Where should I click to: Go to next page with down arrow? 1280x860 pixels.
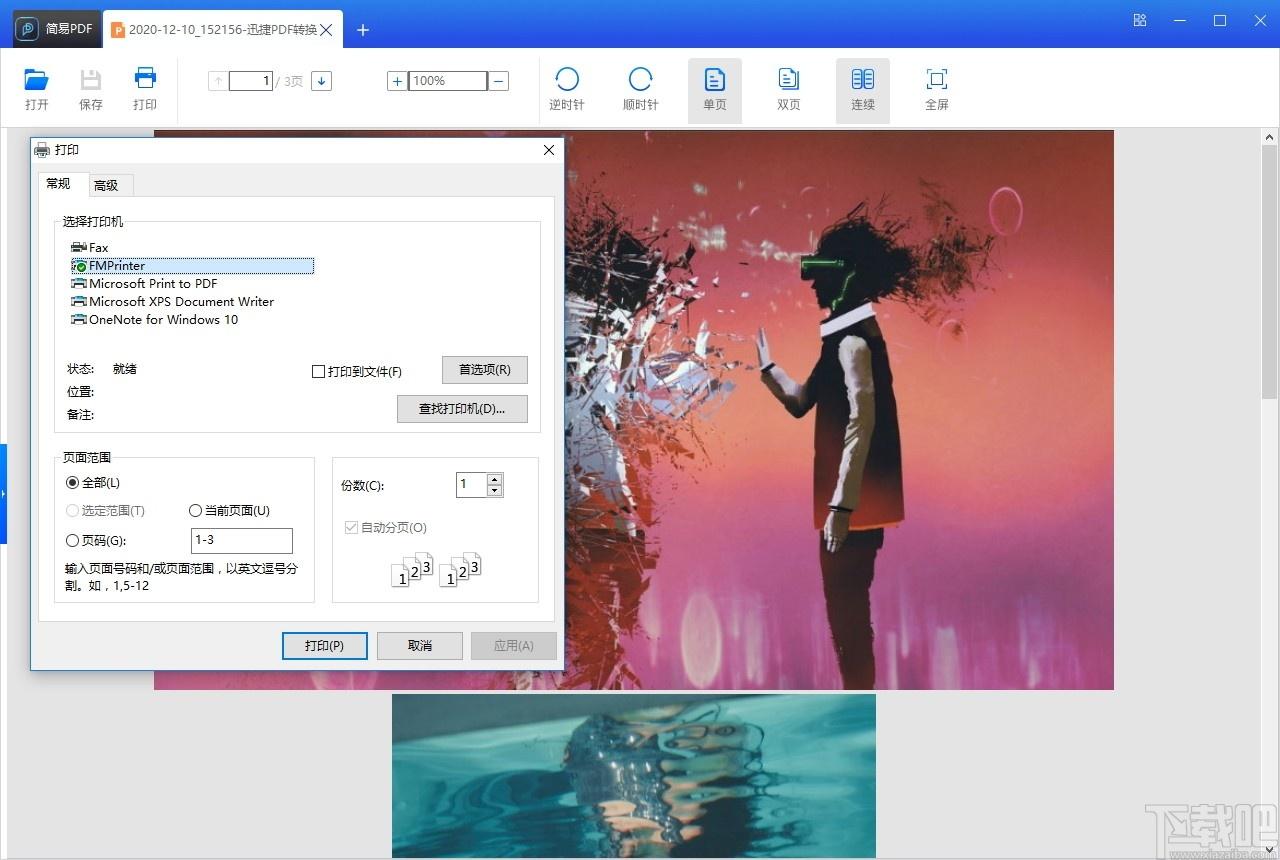click(321, 81)
